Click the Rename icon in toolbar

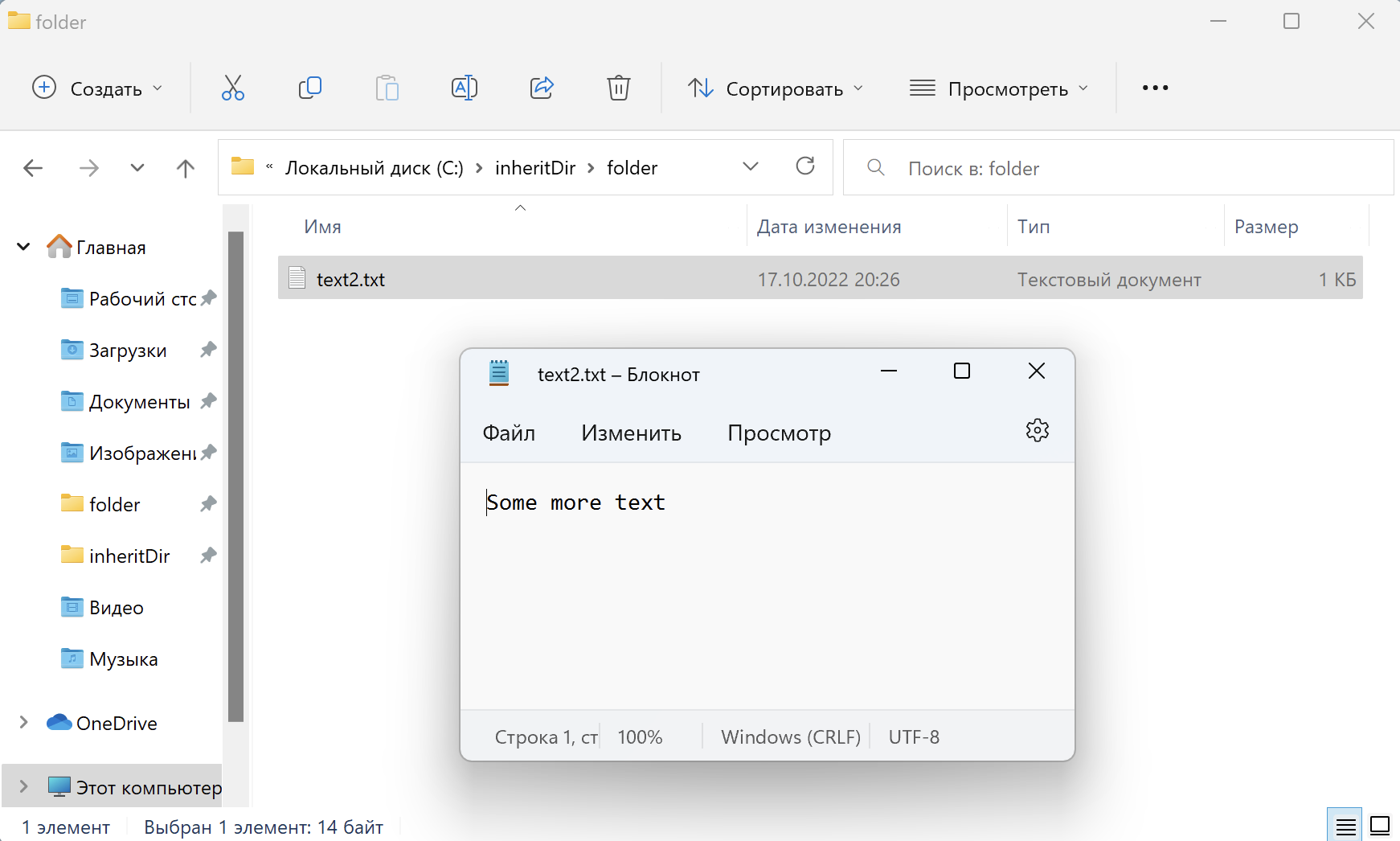tap(465, 88)
